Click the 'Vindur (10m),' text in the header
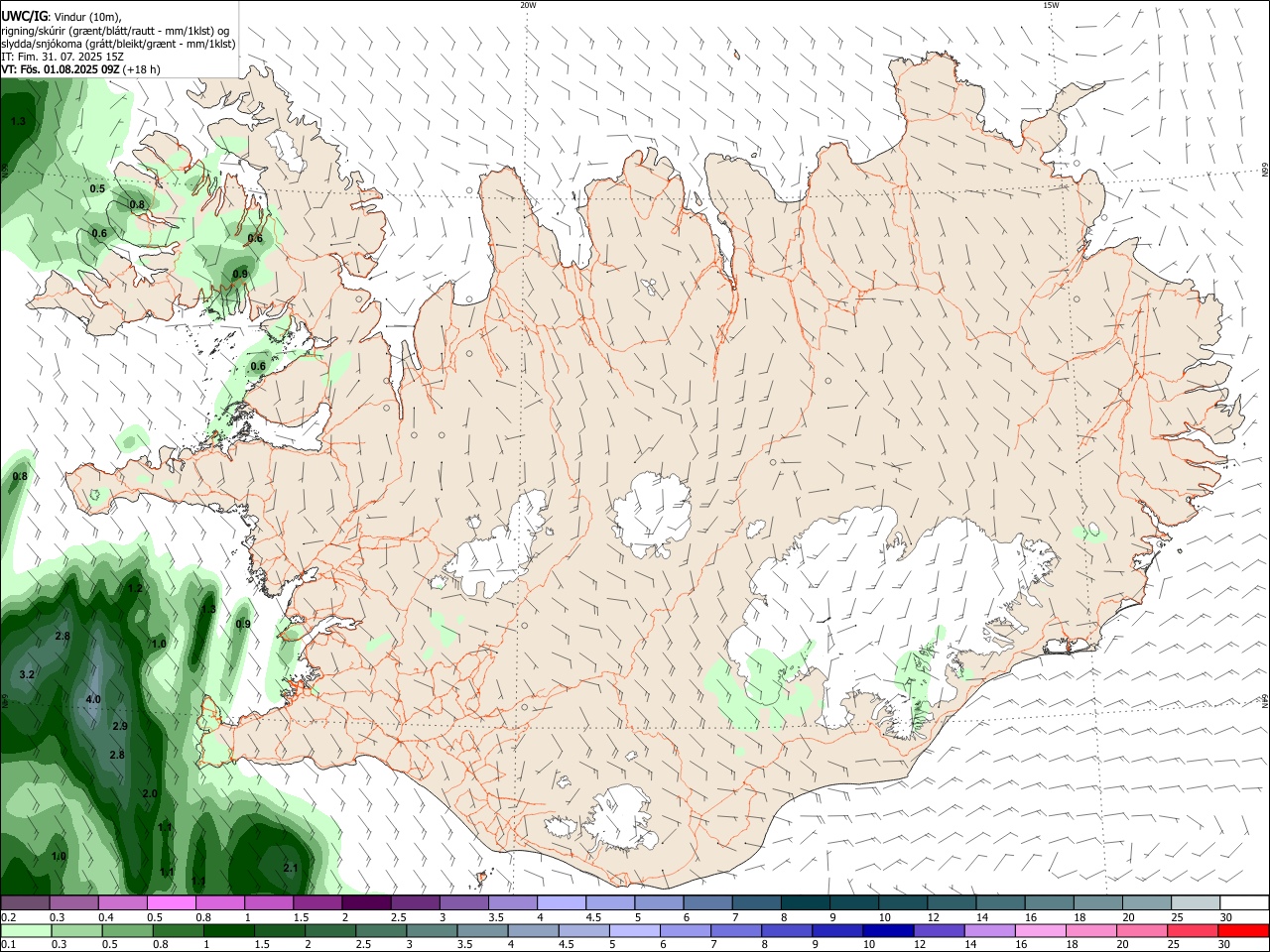The image size is (1270, 952). tap(87, 16)
